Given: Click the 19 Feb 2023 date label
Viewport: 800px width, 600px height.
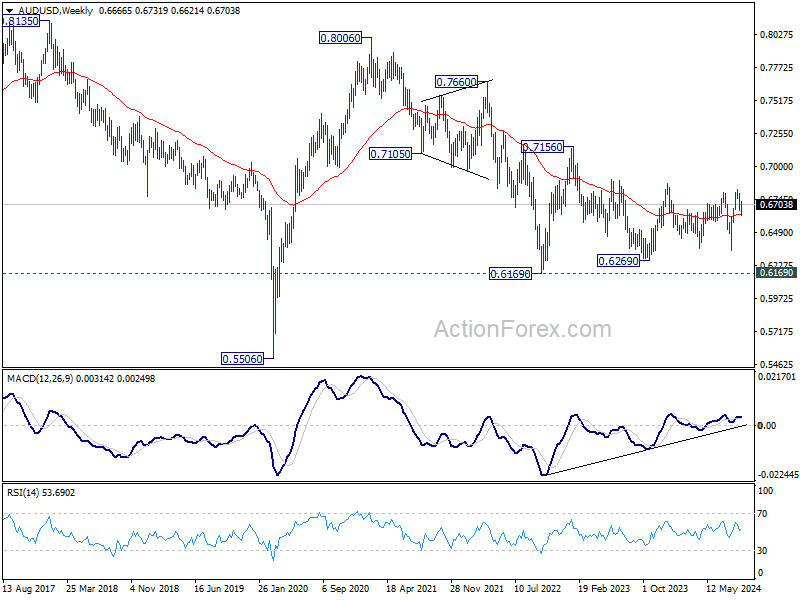Looking at the screenshot, I should pyautogui.click(x=604, y=588).
